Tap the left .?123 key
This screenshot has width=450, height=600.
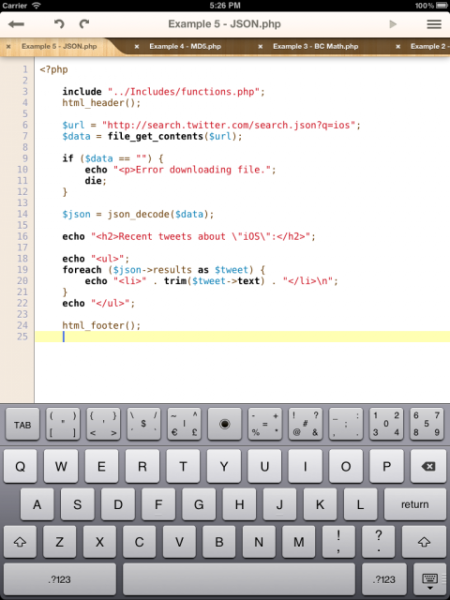tap(60, 579)
